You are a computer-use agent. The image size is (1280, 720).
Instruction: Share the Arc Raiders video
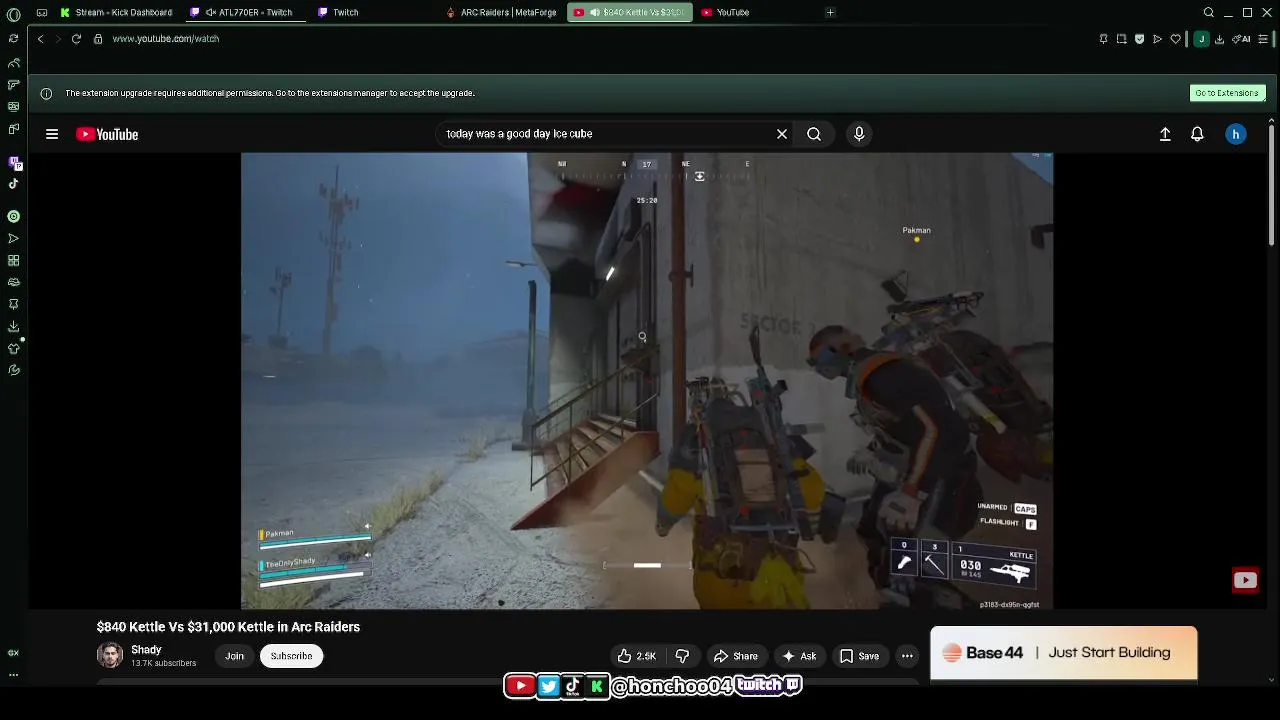(x=735, y=656)
